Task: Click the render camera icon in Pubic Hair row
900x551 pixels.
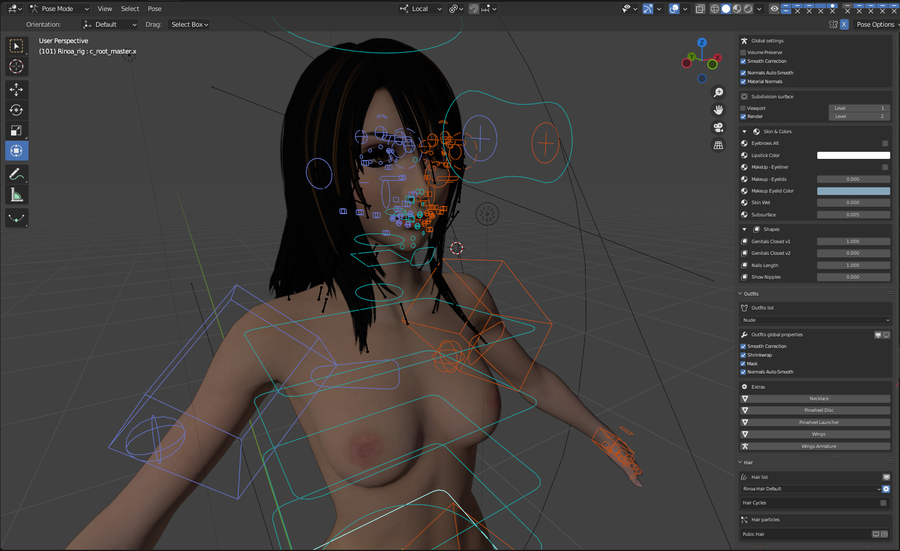Action: click(x=885, y=534)
